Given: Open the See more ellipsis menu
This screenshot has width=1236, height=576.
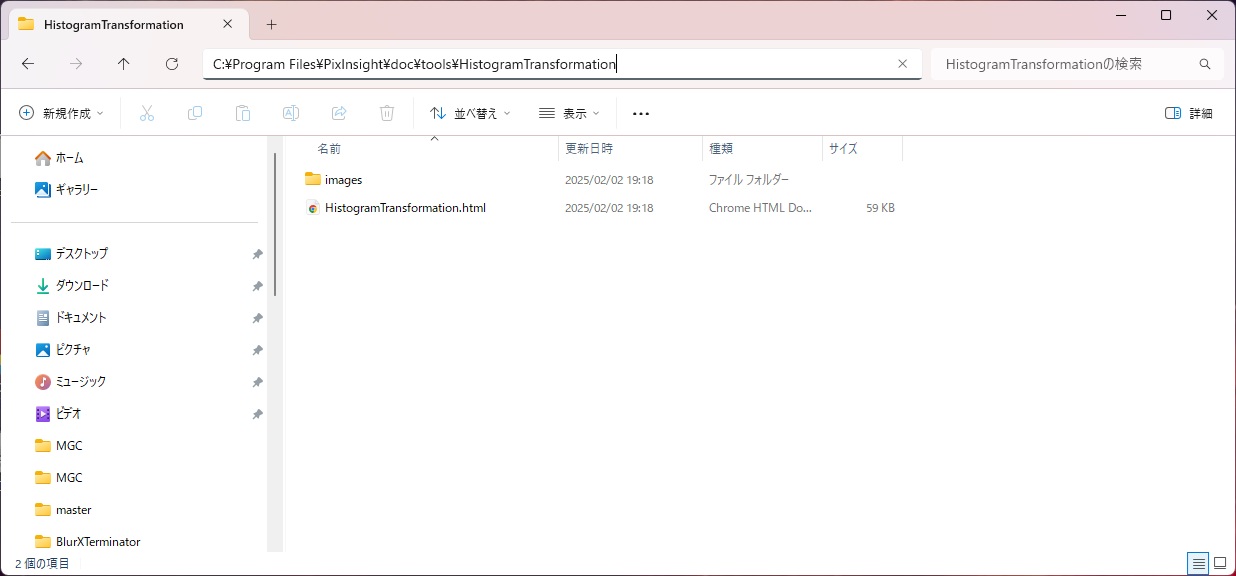Looking at the screenshot, I should click(x=641, y=113).
